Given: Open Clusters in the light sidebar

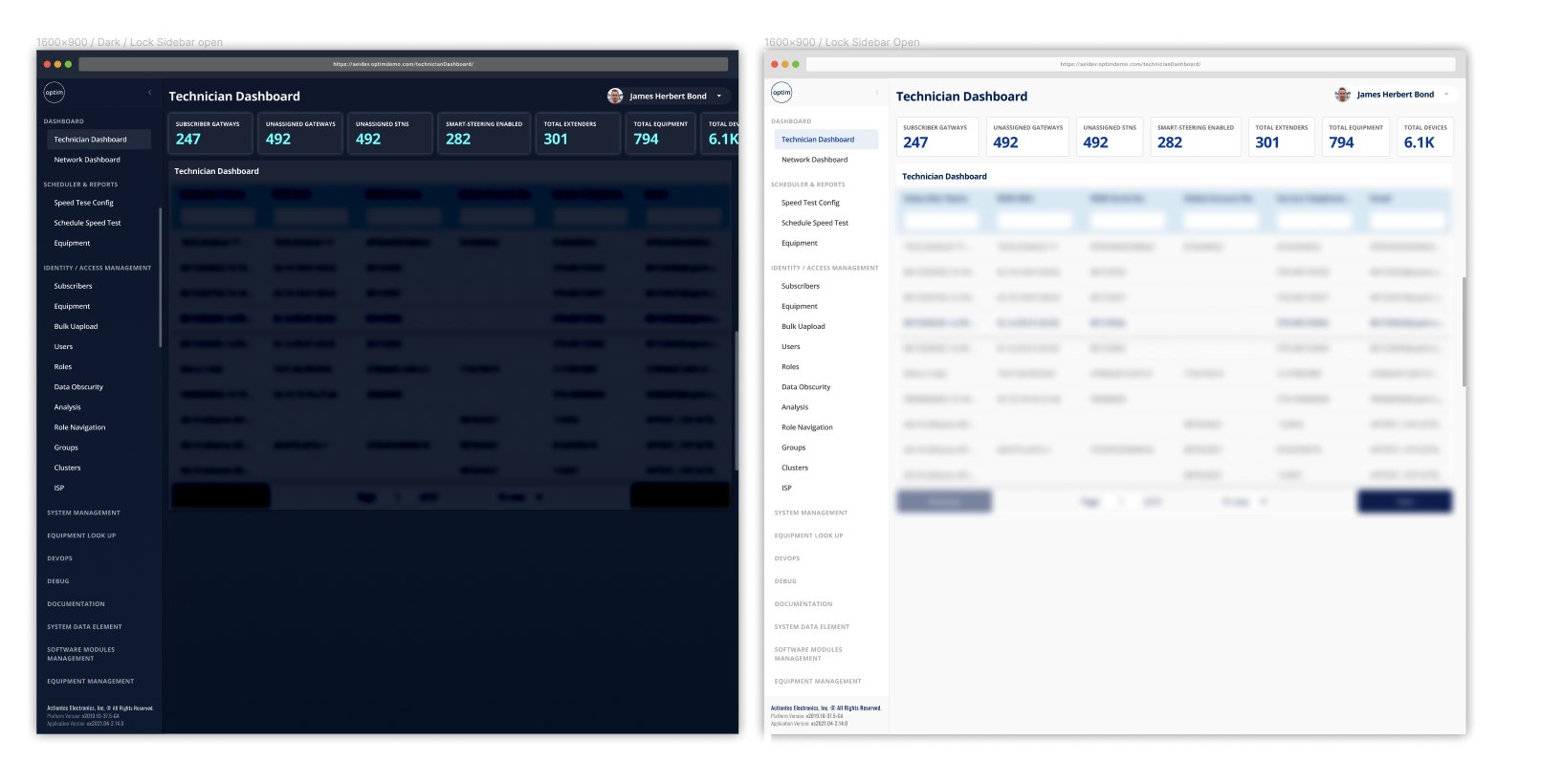Looking at the screenshot, I should pyautogui.click(x=795, y=468).
